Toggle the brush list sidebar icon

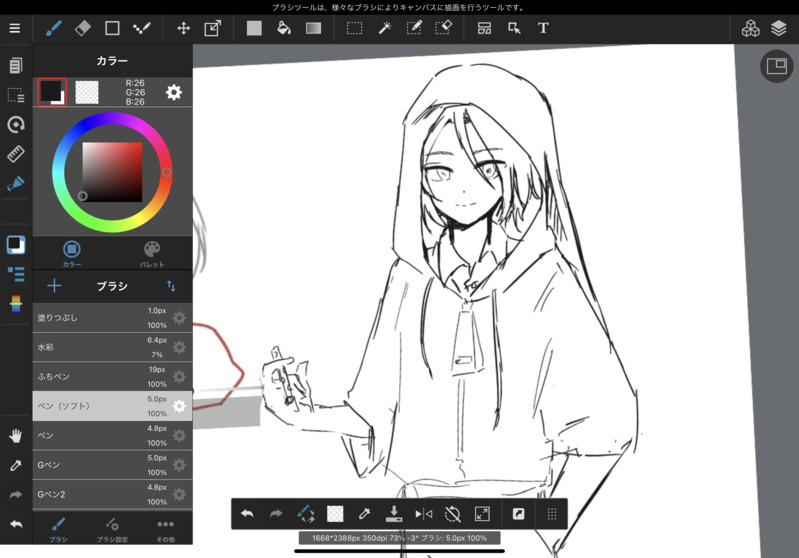pos(16,274)
